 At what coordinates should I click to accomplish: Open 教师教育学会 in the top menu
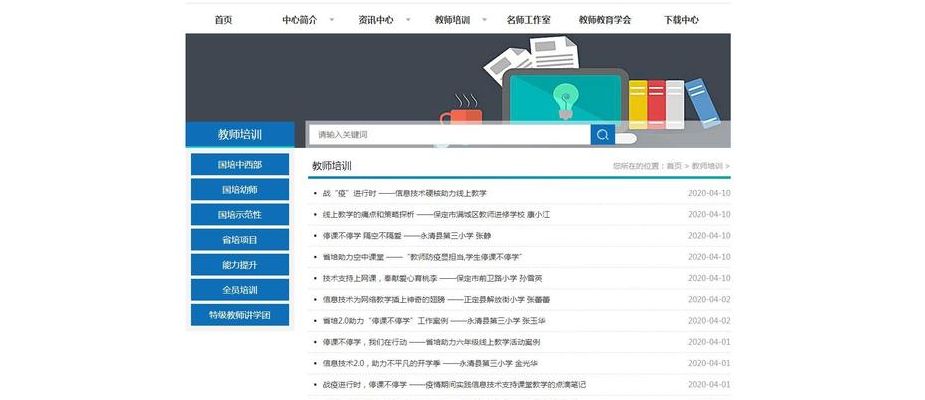605,19
